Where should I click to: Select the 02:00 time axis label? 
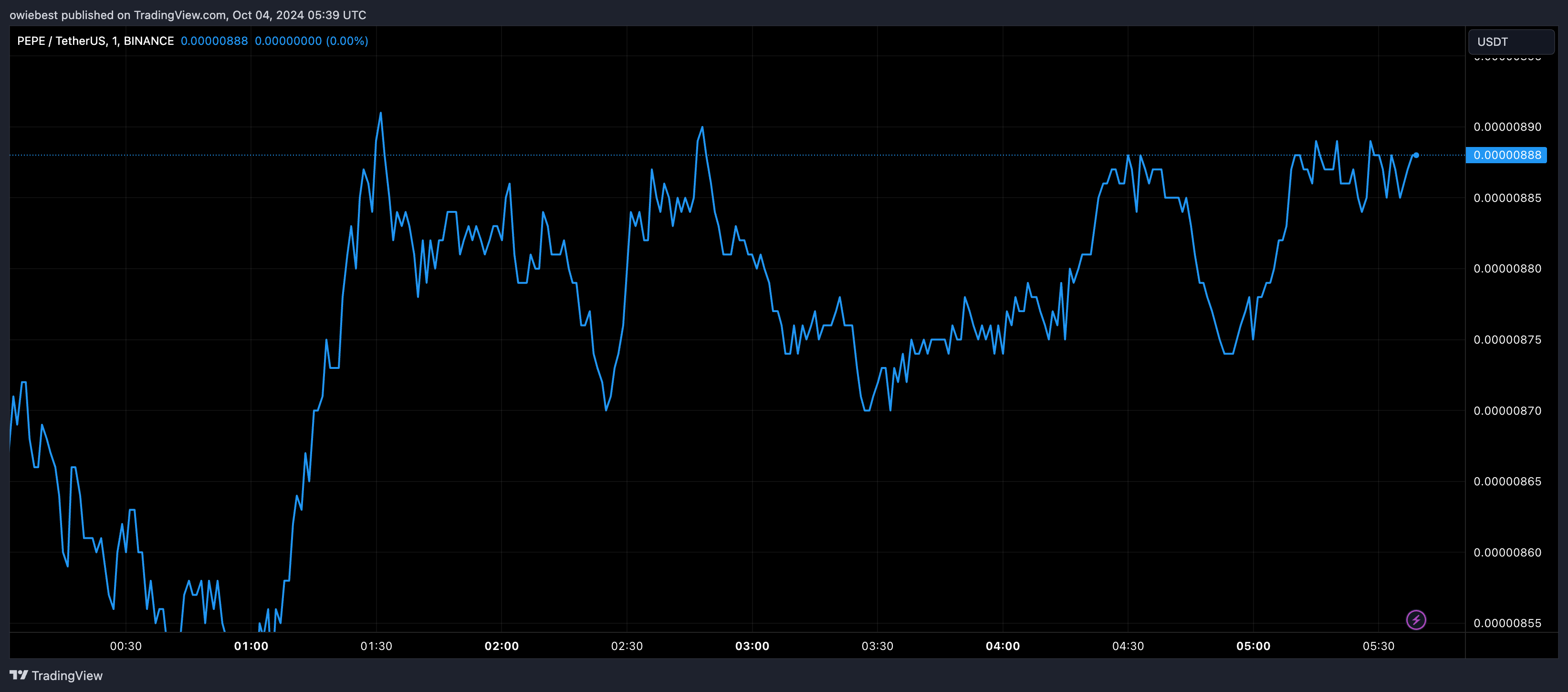click(x=502, y=646)
